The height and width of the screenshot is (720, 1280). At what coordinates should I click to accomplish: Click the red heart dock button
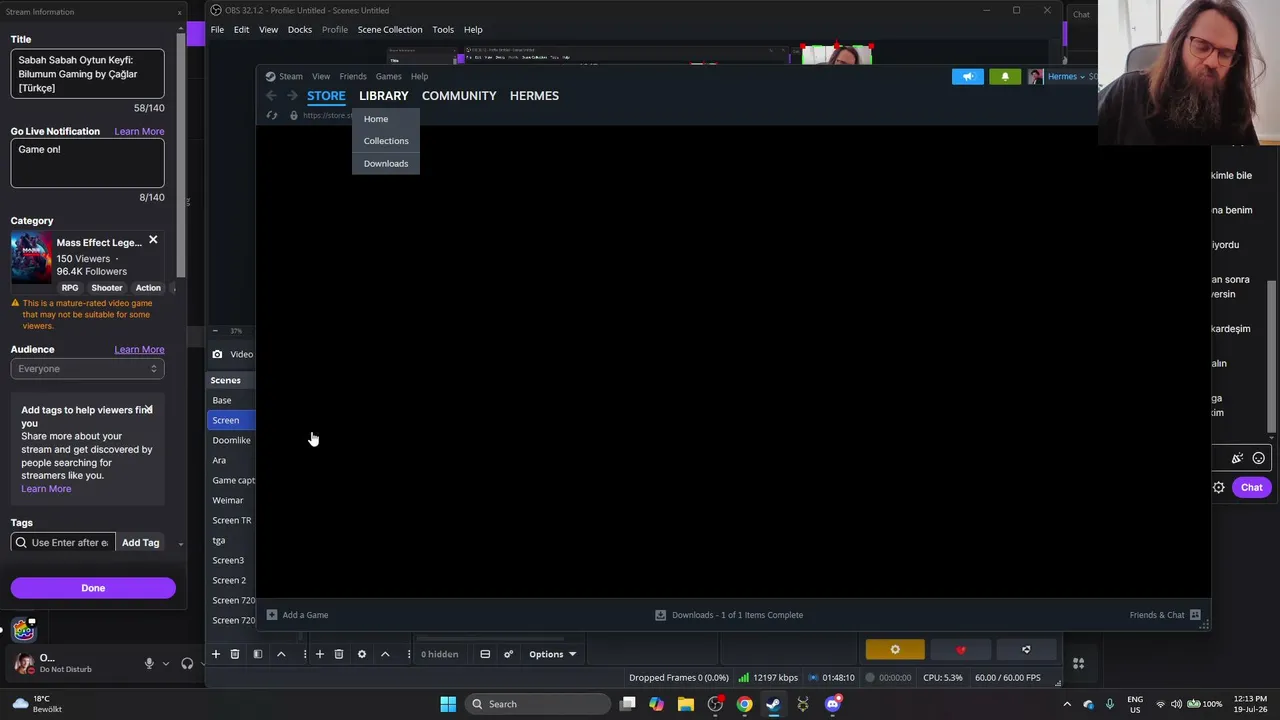961,650
